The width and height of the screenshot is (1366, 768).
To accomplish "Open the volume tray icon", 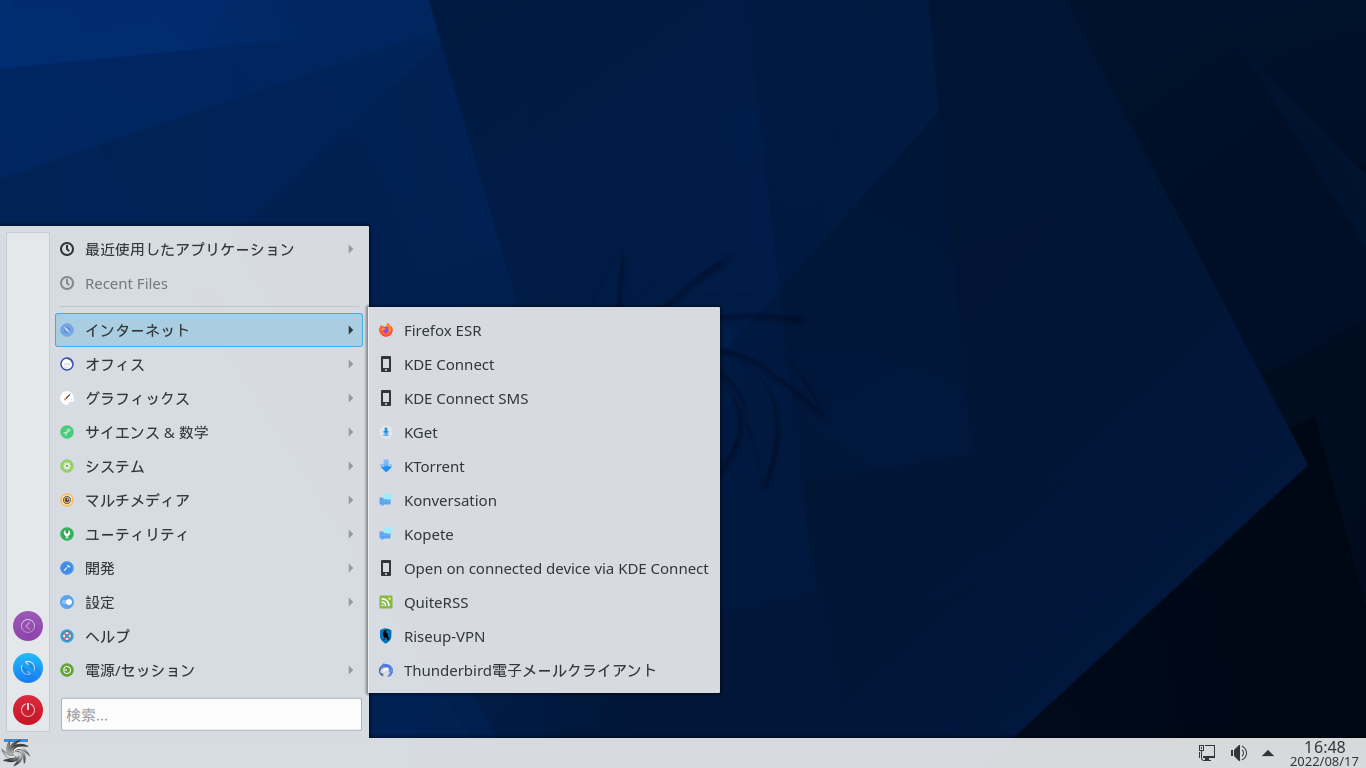I will (x=1238, y=753).
